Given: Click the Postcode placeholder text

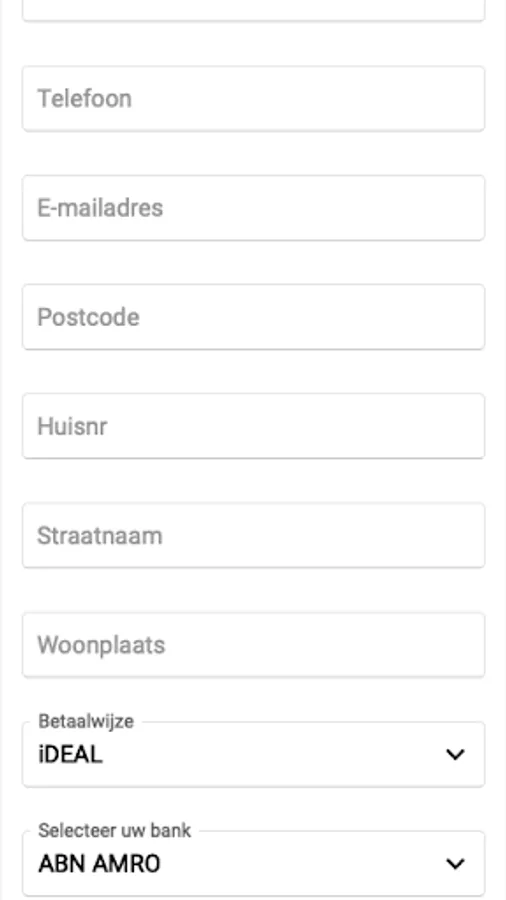Looking at the screenshot, I should [x=88, y=317].
